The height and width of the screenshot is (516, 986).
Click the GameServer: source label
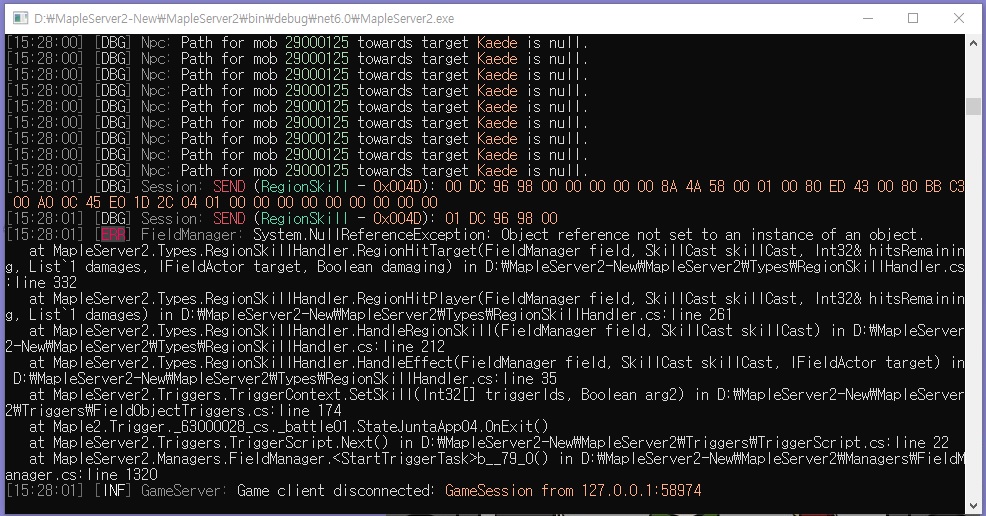[182, 490]
